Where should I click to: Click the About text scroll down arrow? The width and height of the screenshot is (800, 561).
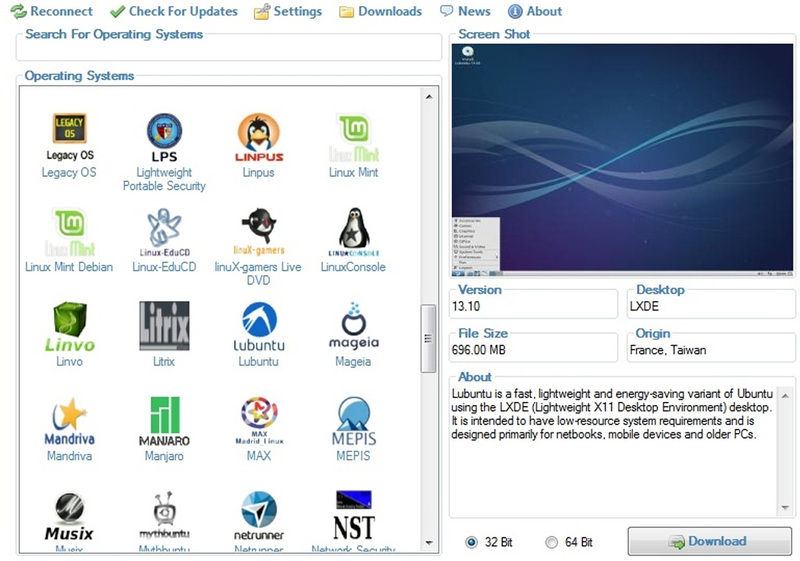point(785,507)
